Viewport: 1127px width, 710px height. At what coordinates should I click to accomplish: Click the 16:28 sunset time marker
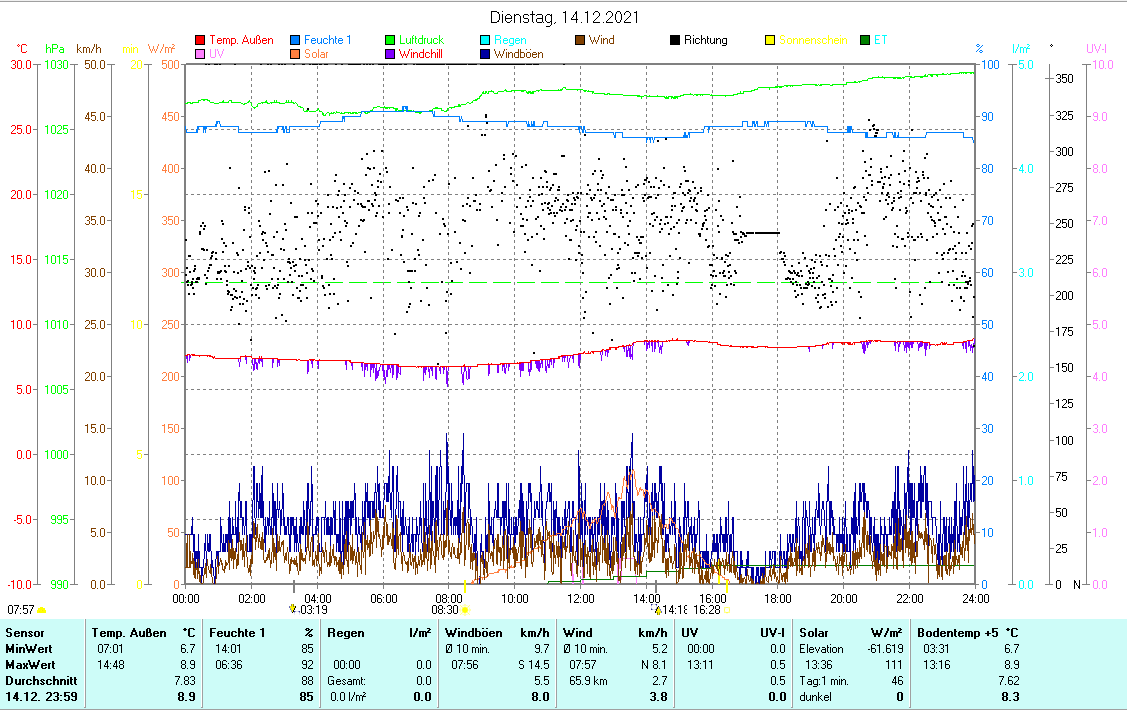707,609
